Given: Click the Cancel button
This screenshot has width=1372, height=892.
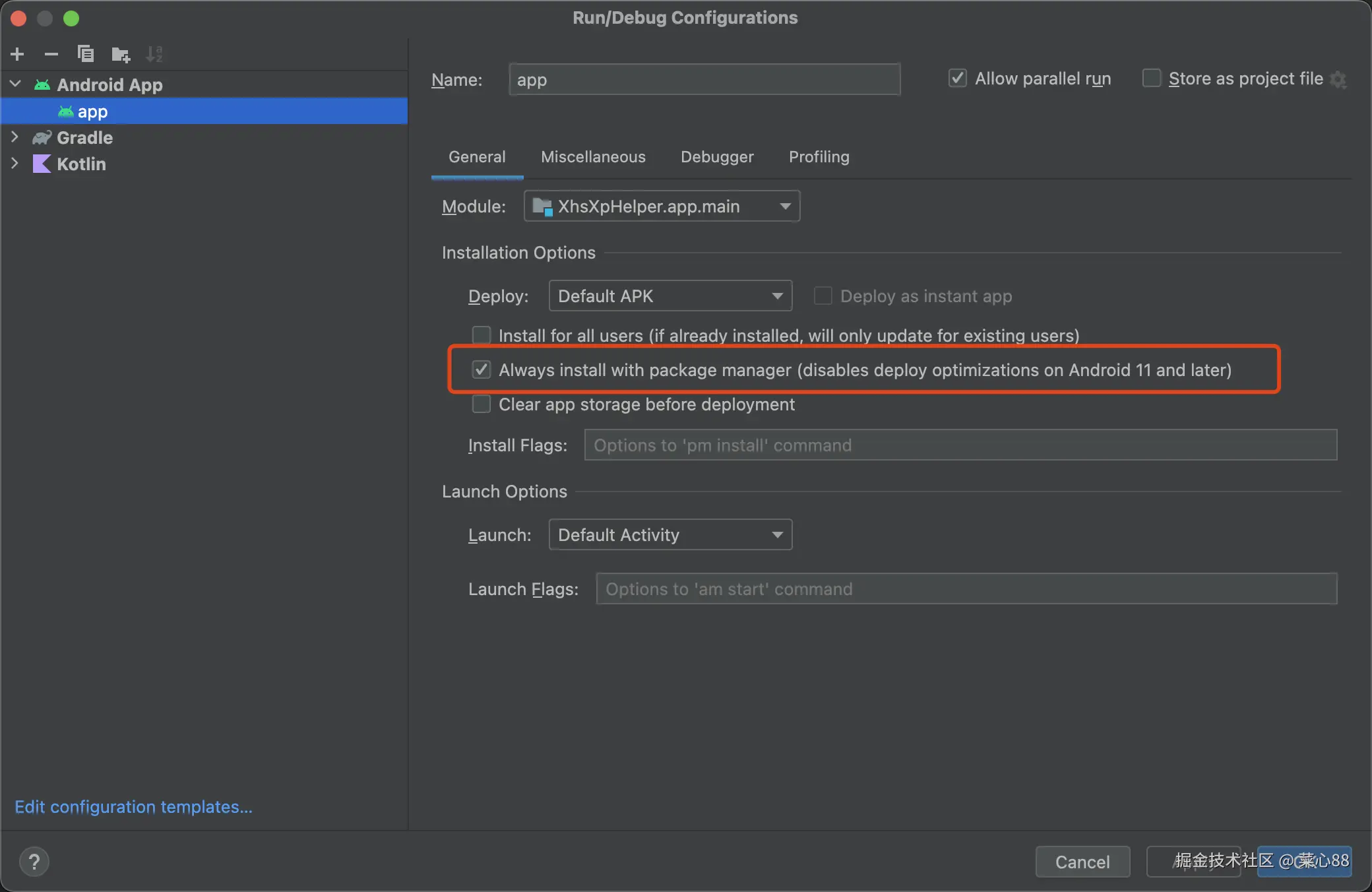Looking at the screenshot, I should [1082, 862].
